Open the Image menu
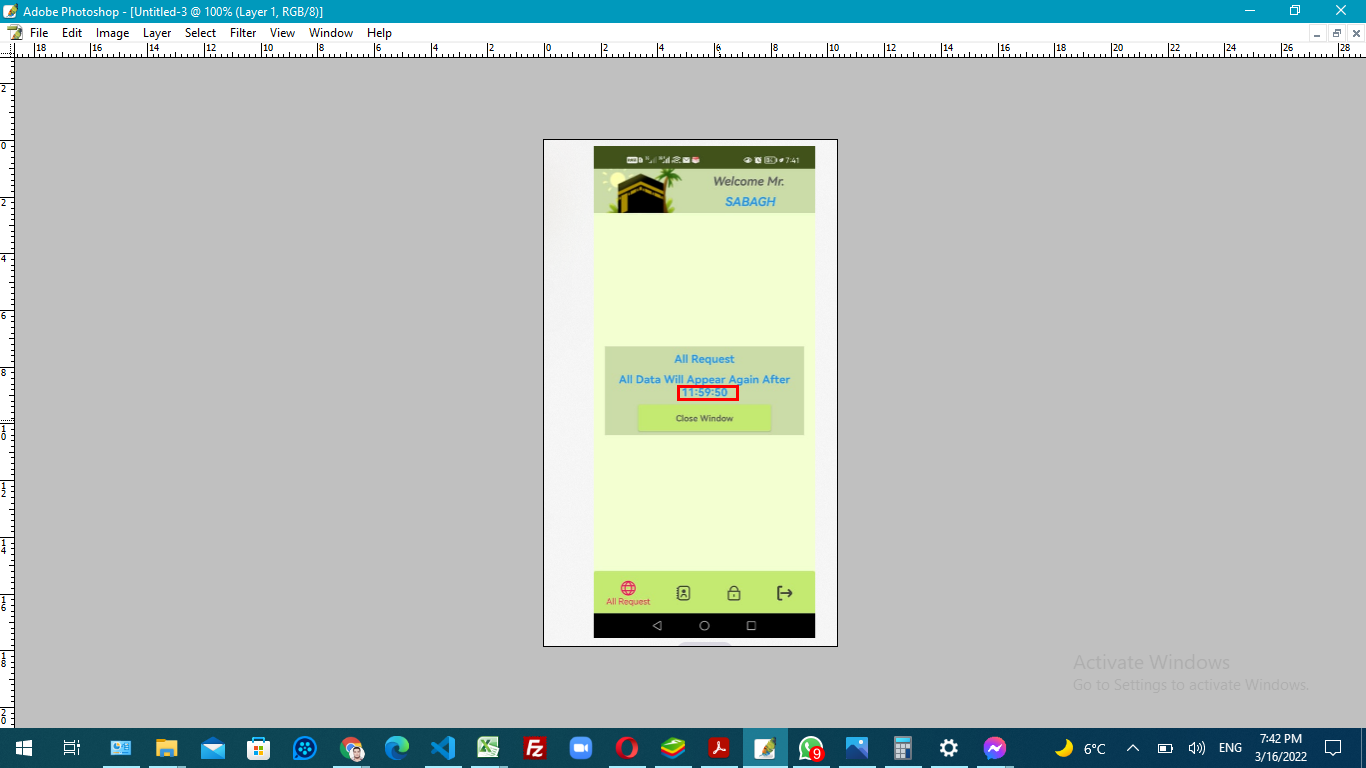 112,33
